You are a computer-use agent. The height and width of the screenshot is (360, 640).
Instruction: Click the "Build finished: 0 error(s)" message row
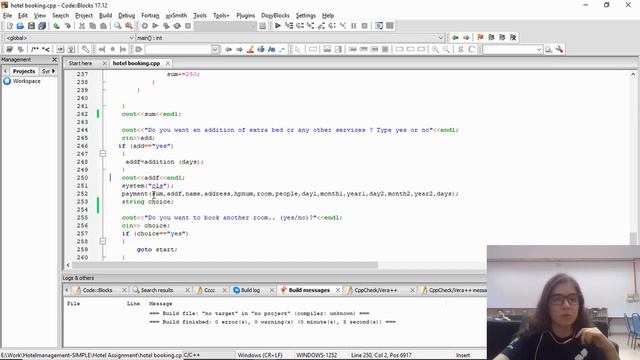coord(272,322)
